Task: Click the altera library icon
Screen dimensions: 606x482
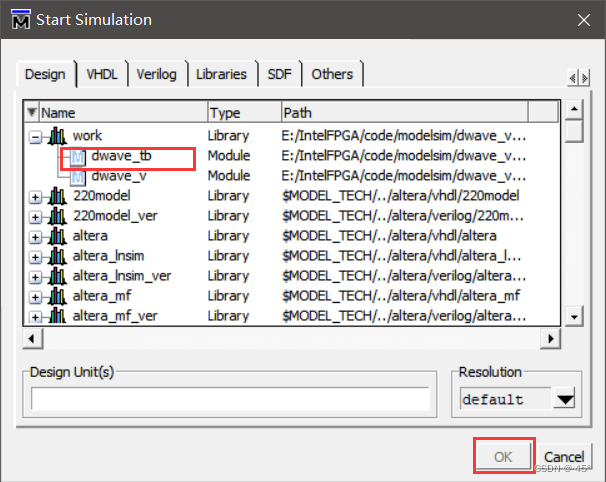Action: click(57, 236)
